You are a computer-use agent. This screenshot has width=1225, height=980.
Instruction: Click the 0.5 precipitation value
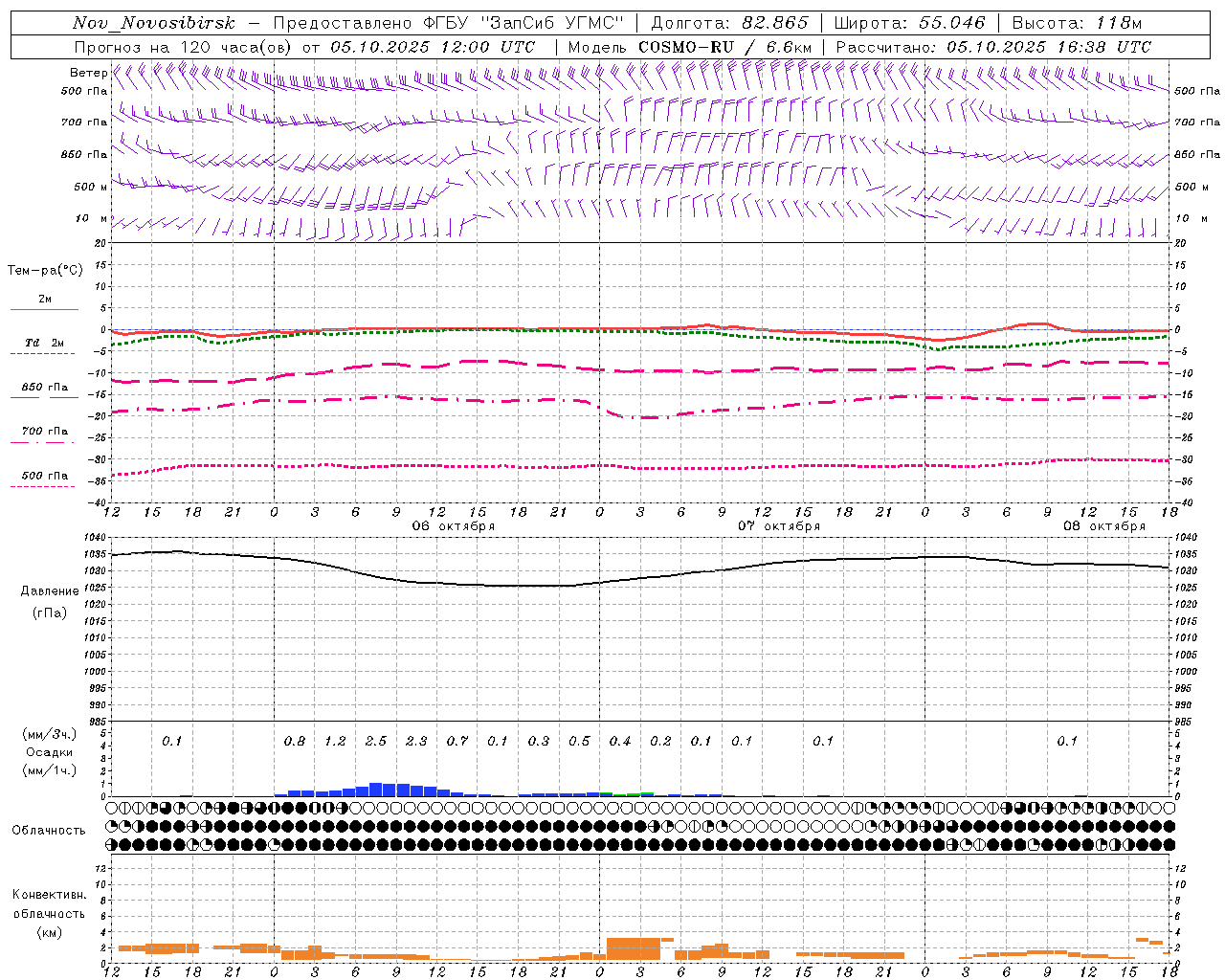click(579, 742)
